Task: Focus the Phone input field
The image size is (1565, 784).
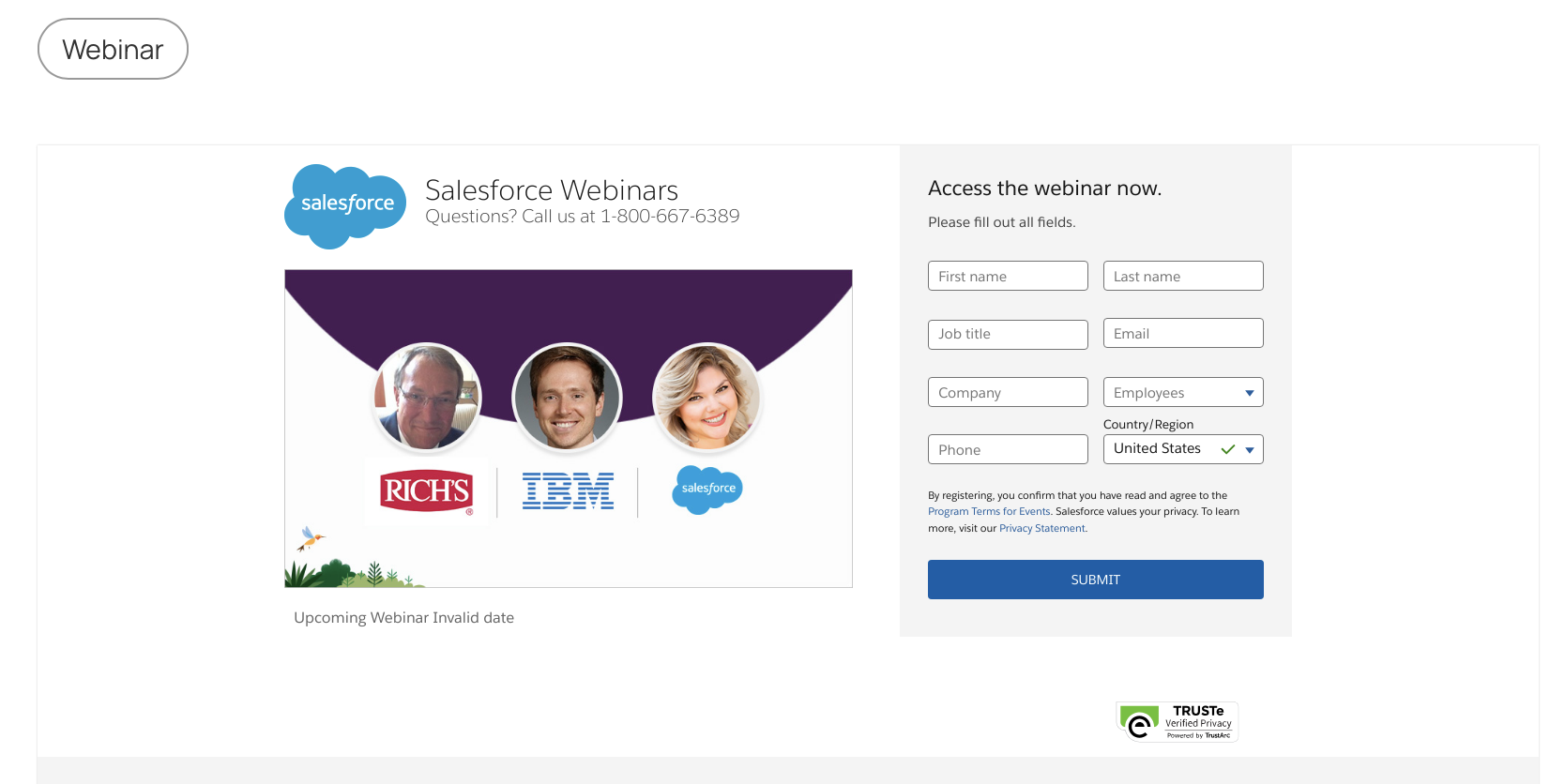Action: click(1008, 449)
